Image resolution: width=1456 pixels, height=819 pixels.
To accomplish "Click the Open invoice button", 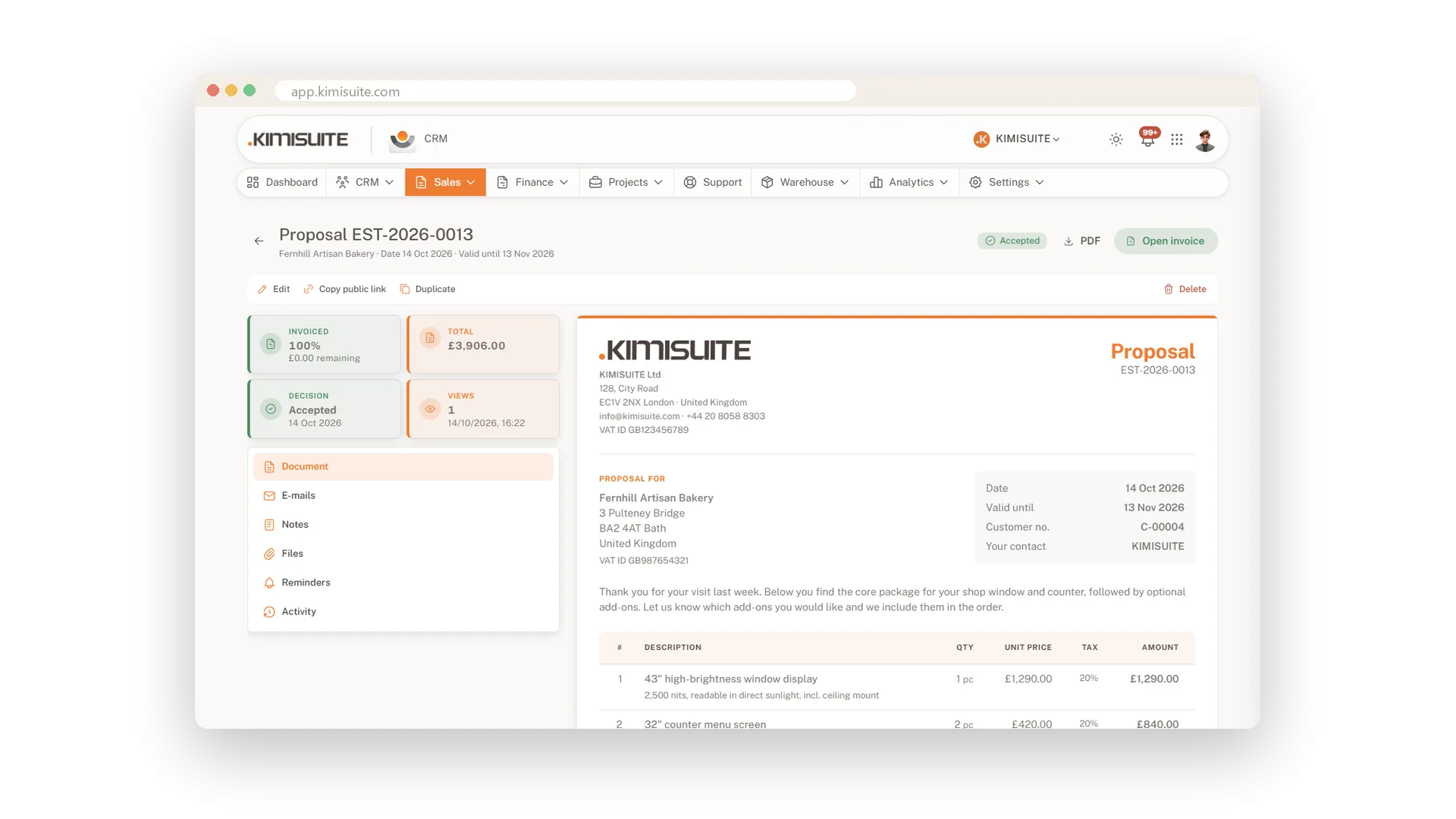I will pos(1166,241).
